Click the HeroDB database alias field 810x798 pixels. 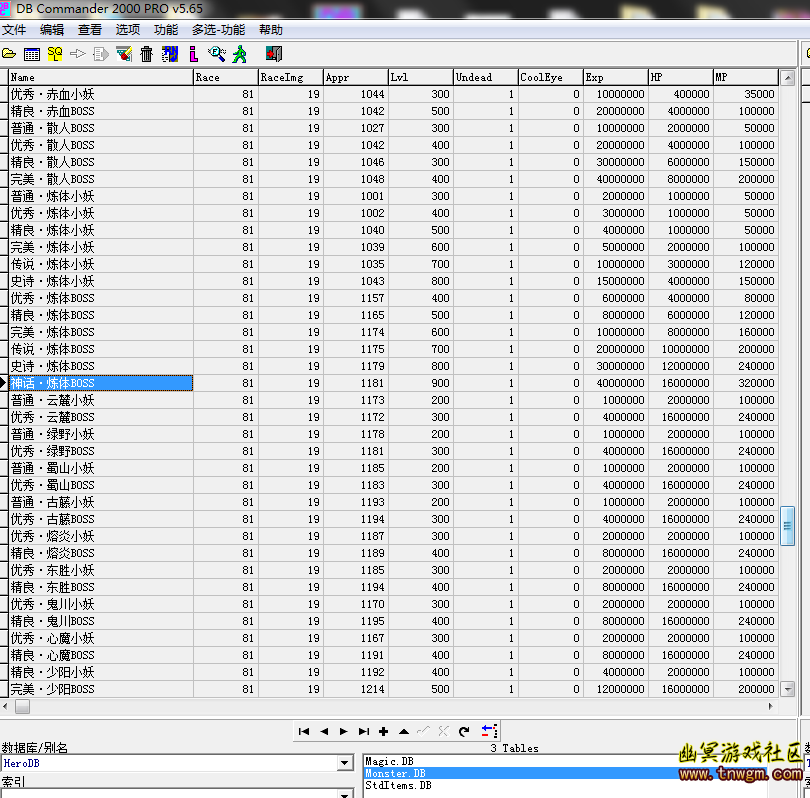[x=169, y=763]
